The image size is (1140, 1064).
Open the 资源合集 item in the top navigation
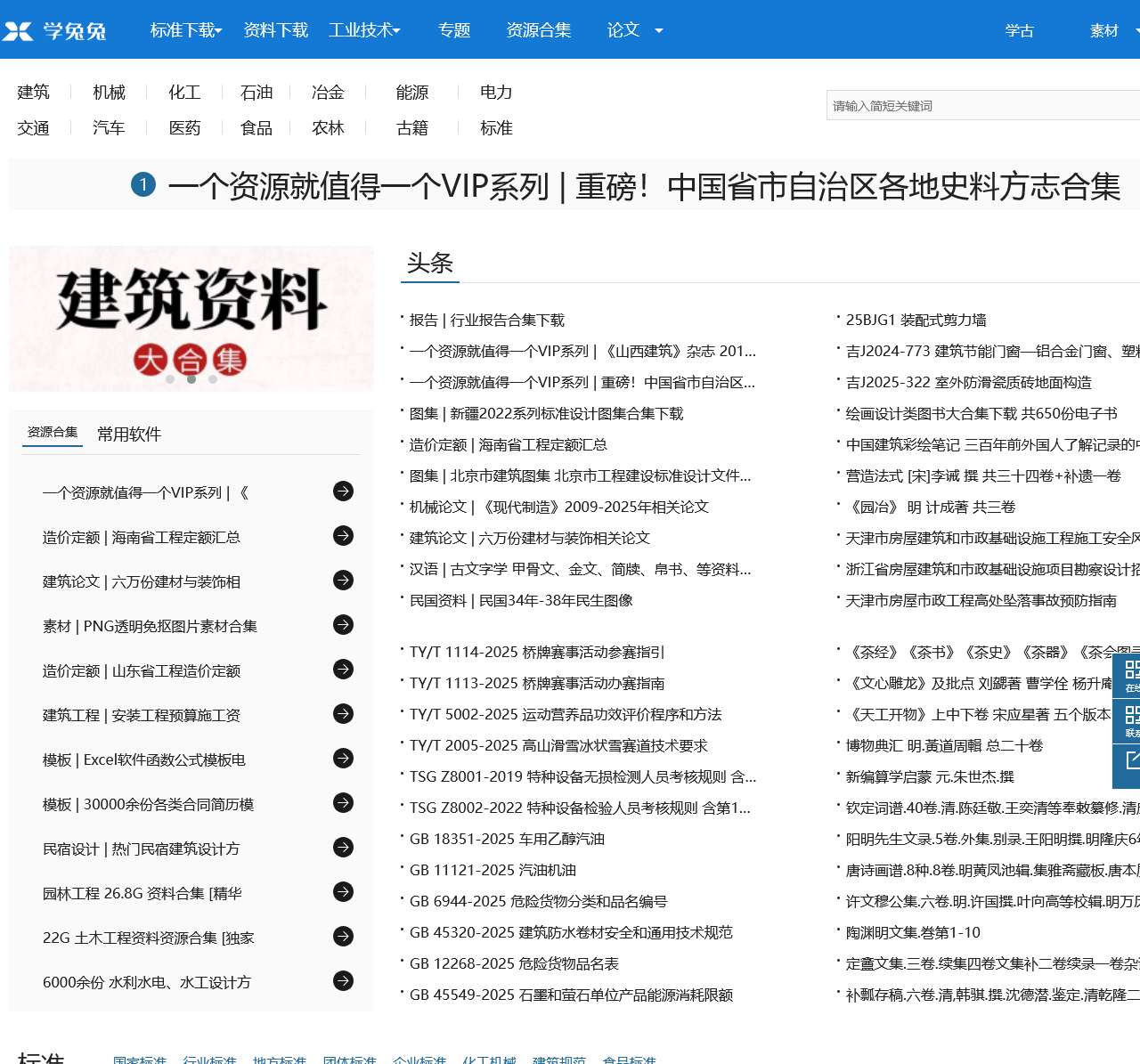click(x=538, y=30)
